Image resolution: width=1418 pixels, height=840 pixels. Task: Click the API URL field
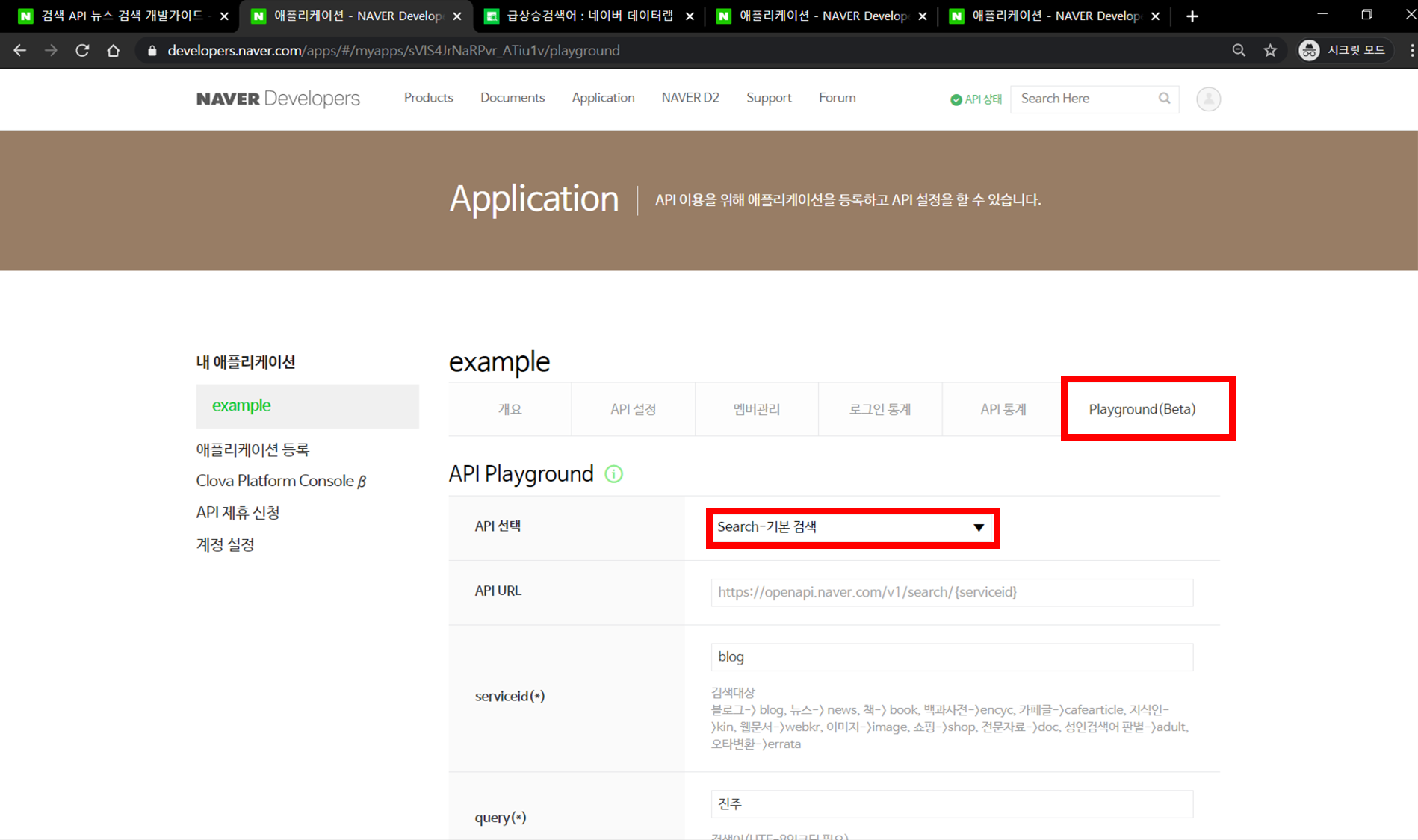click(x=952, y=592)
